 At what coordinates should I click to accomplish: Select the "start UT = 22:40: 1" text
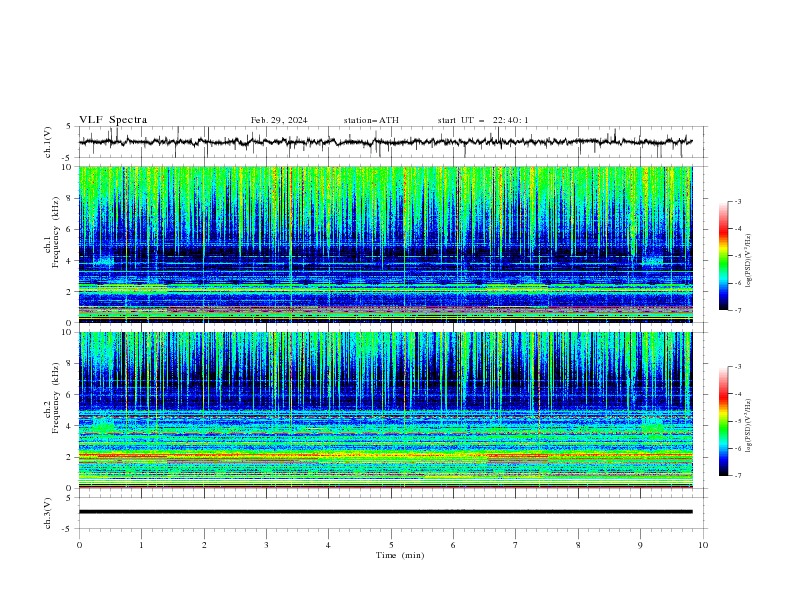click(x=483, y=120)
